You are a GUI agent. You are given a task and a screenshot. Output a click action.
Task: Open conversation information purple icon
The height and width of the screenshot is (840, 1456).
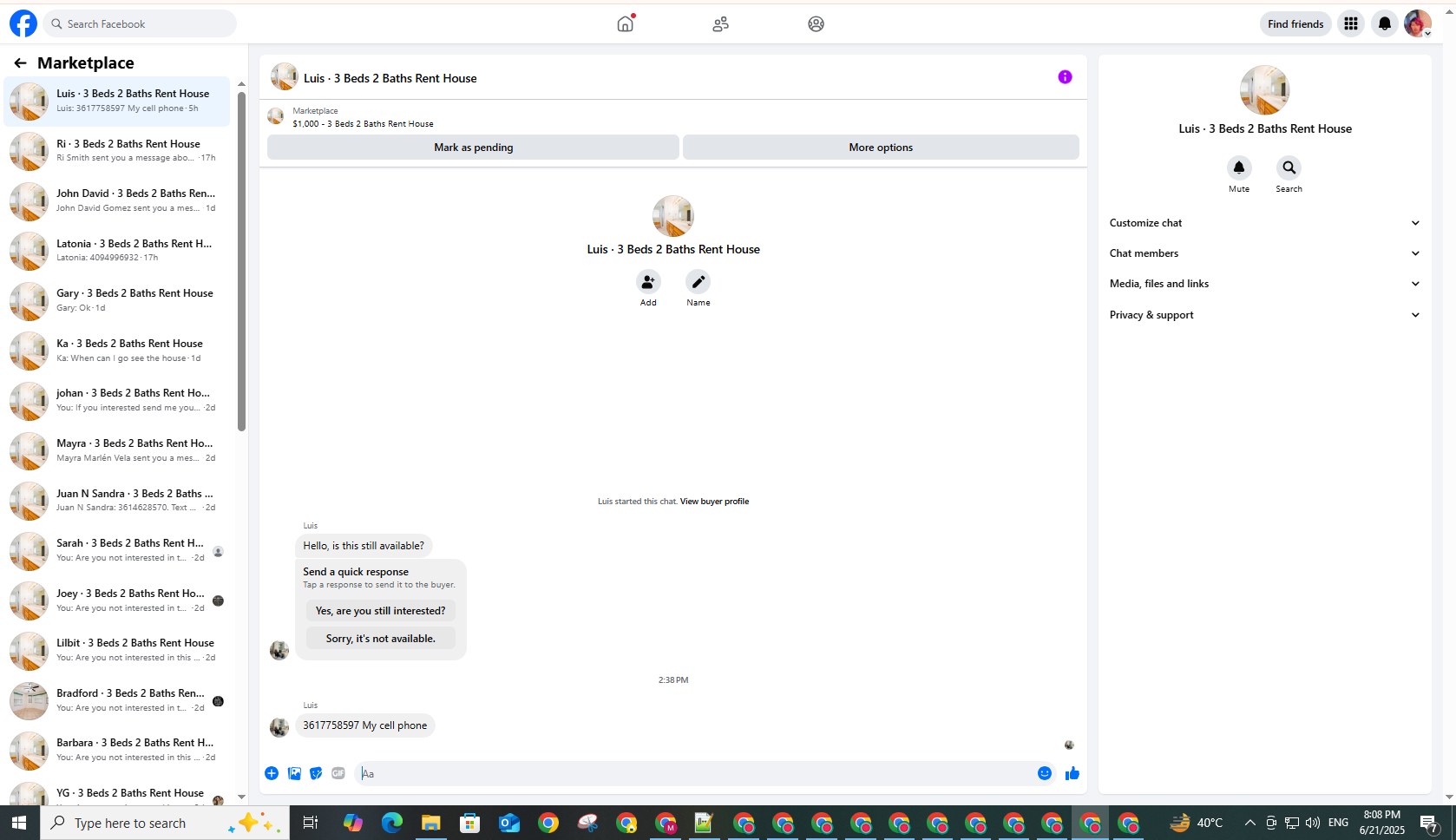[1065, 77]
